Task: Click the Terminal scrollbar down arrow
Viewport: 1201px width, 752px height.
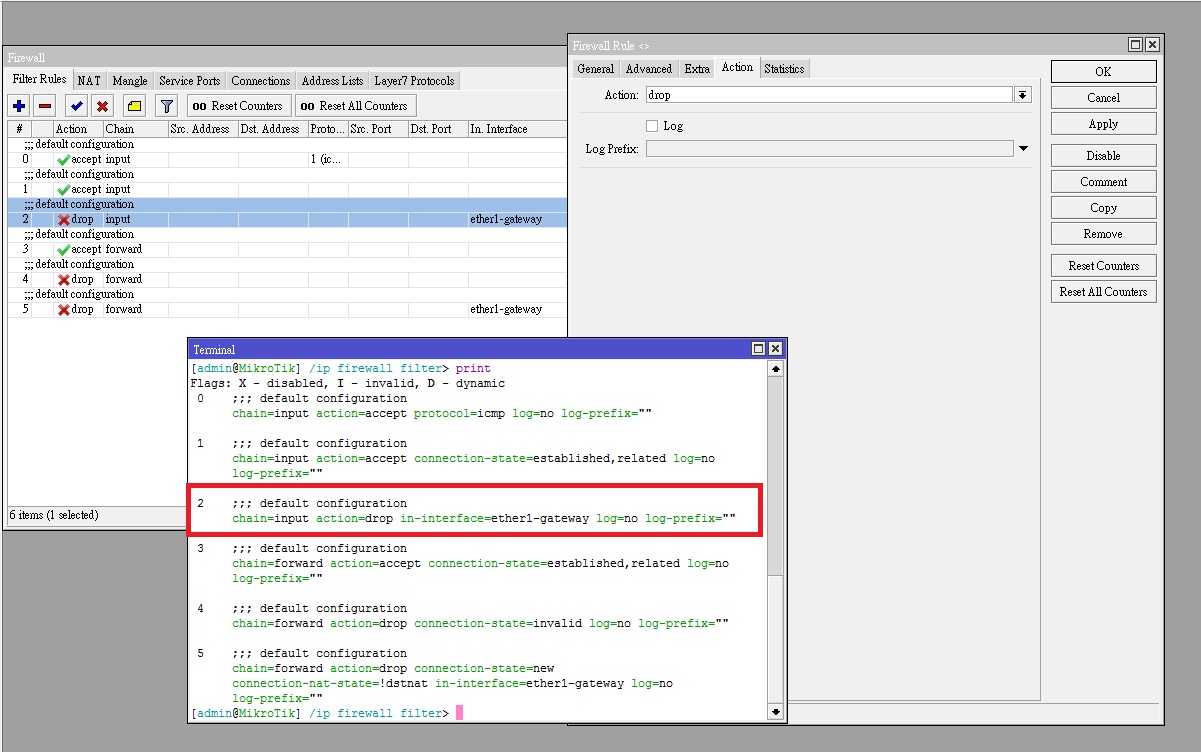Action: click(x=775, y=712)
